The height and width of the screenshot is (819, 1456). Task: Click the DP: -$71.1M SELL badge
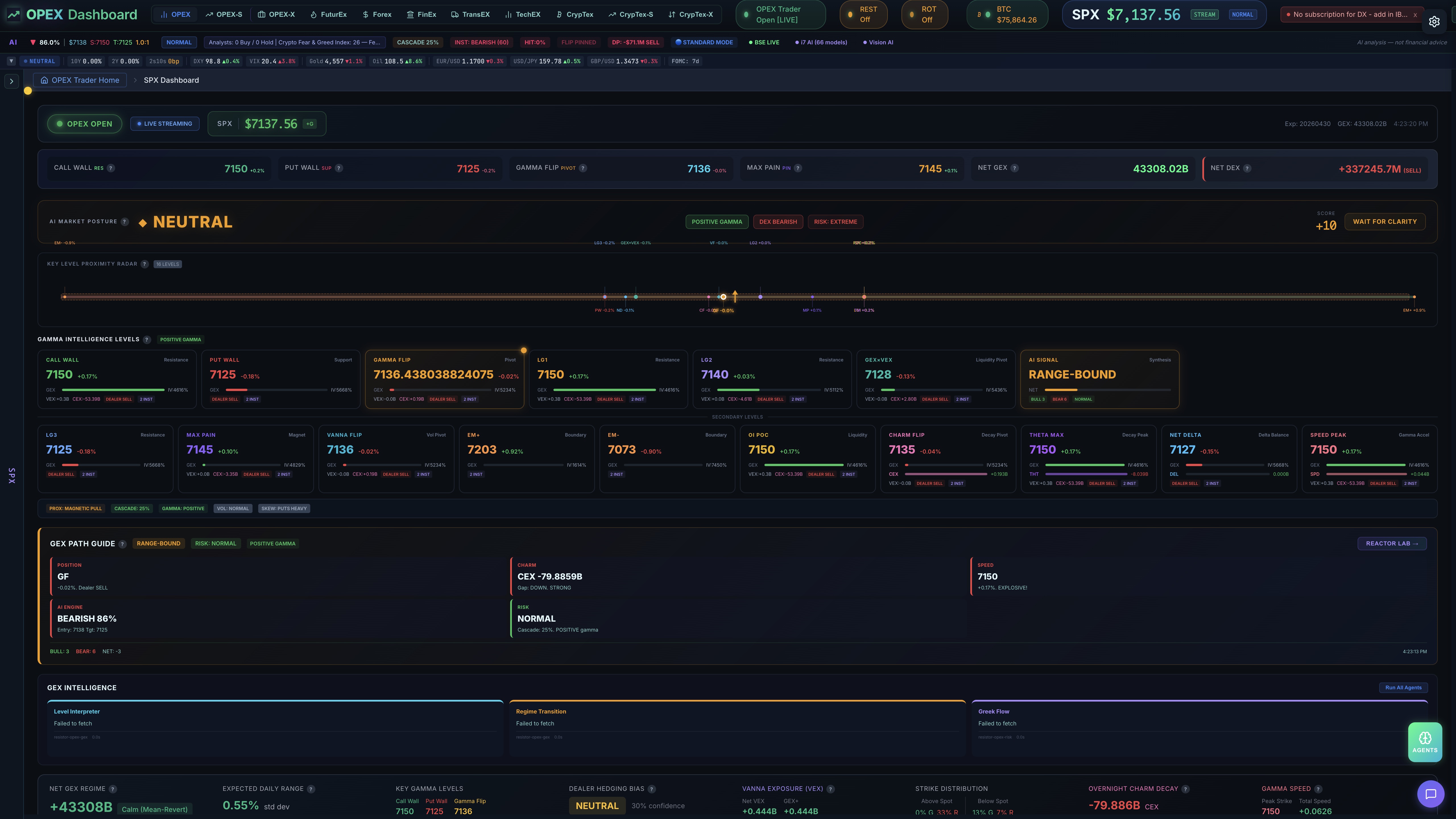coord(635,42)
